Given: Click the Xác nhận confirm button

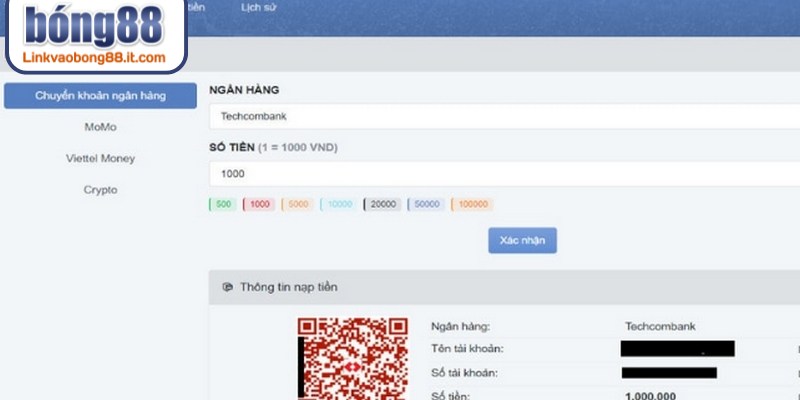Looking at the screenshot, I should 522,240.
